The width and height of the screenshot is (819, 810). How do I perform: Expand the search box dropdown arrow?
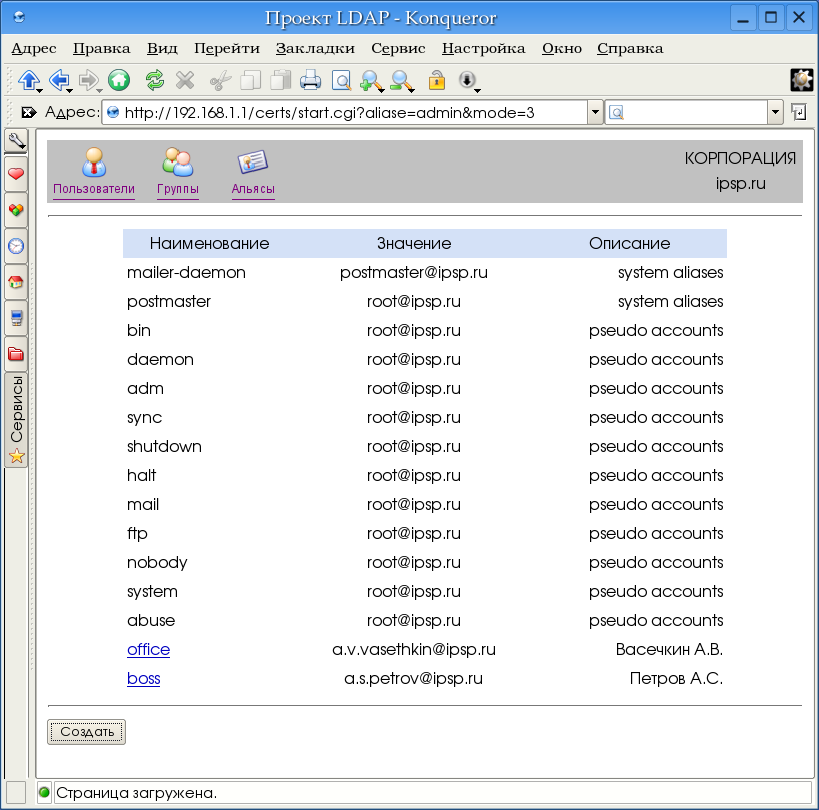tap(775, 112)
